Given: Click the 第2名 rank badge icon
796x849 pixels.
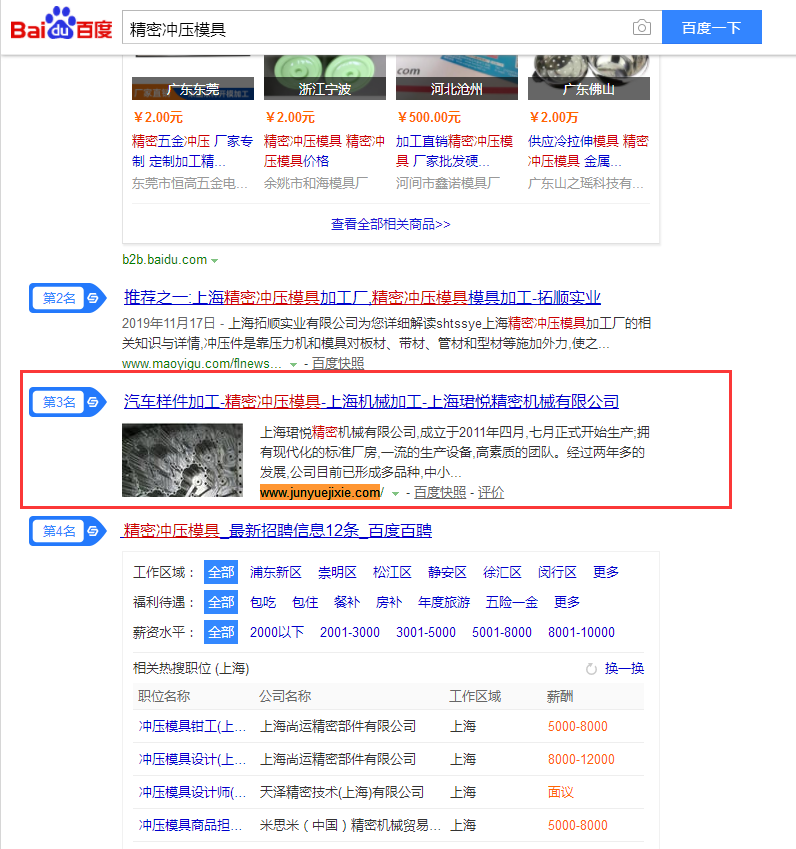Looking at the screenshot, I should (x=68, y=298).
